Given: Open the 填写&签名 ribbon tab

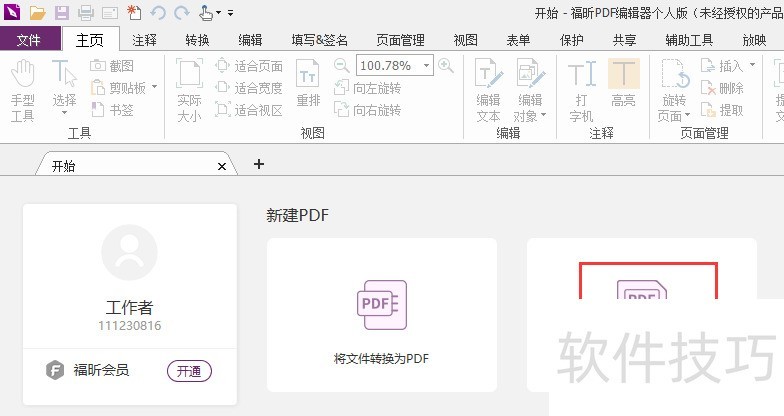Looking at the screenshot, I should tap(320, 40).
